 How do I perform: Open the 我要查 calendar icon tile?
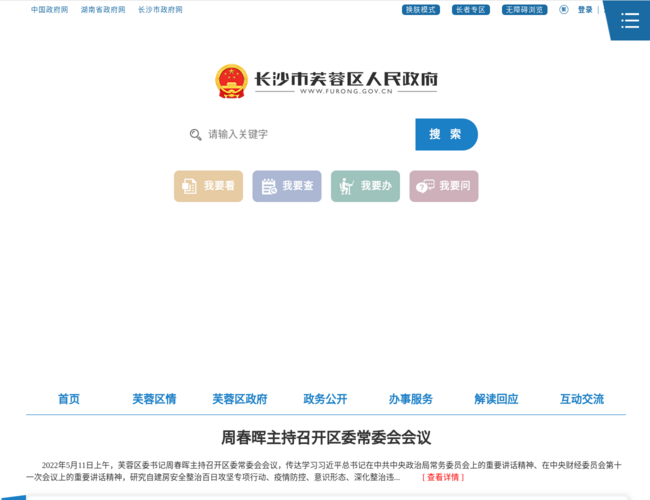coord(287,186)
